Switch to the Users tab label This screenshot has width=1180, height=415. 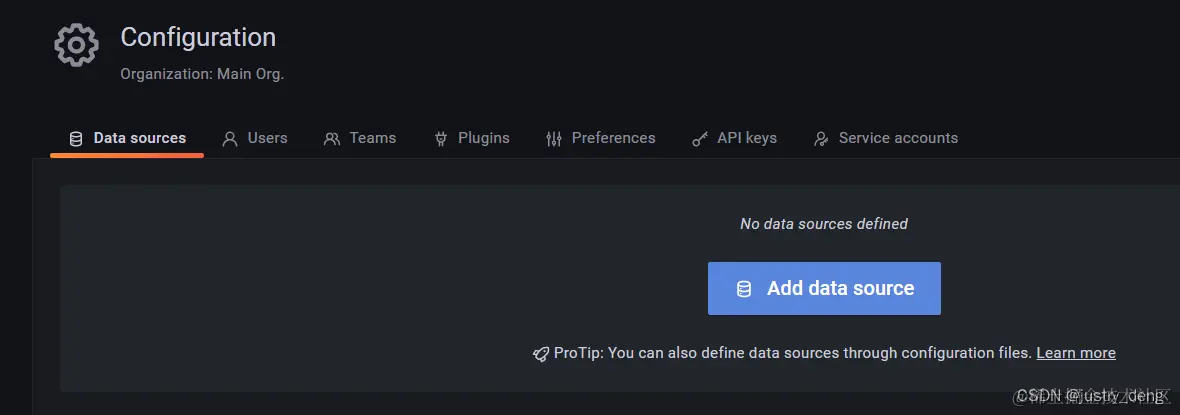(267, 138)
